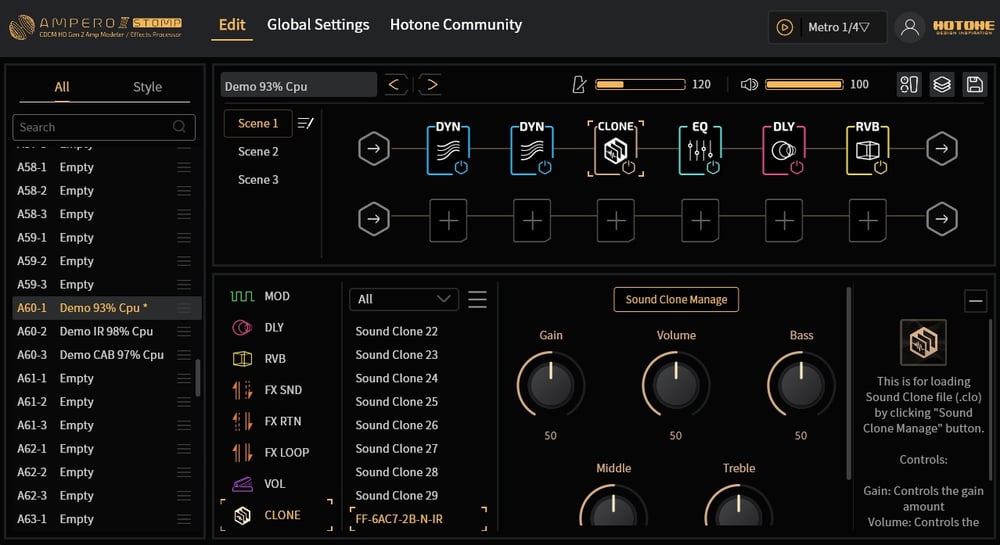Screen dimensions: 1000x545
Task: Click the metronome play icon
Action: (x=784, y=27)
